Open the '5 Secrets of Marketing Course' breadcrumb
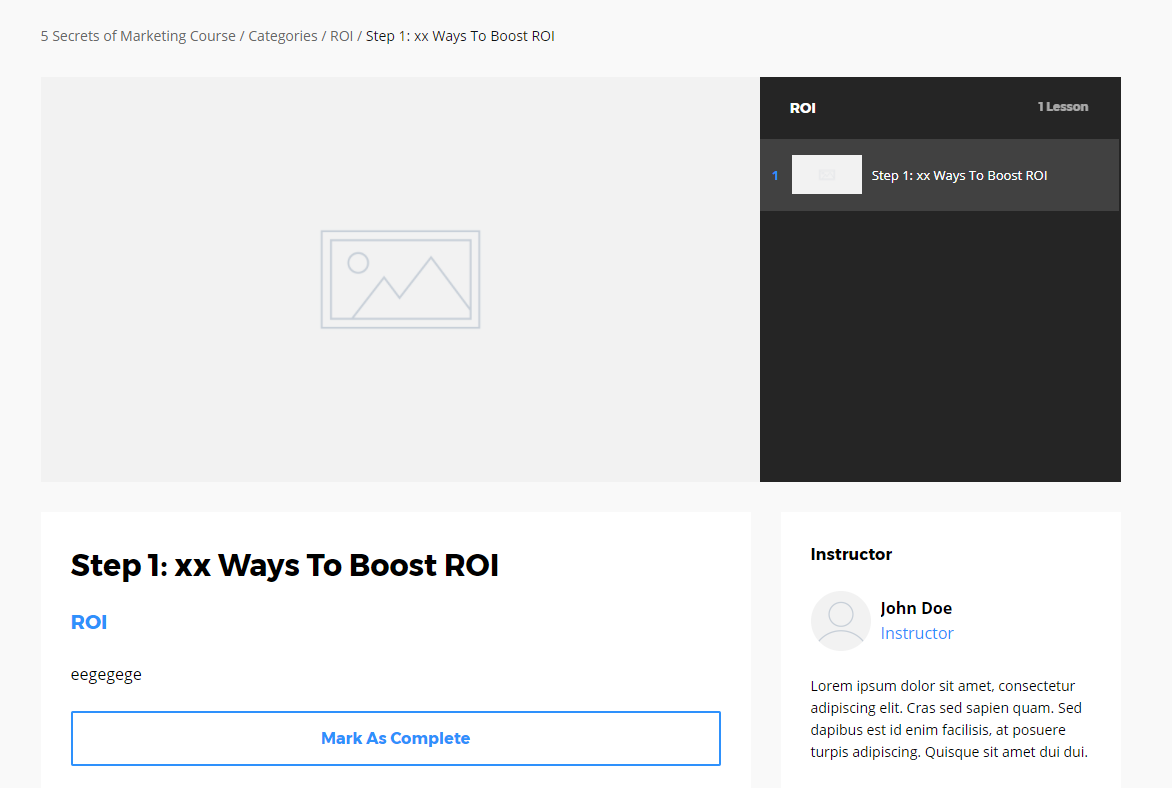 (138, 36)
